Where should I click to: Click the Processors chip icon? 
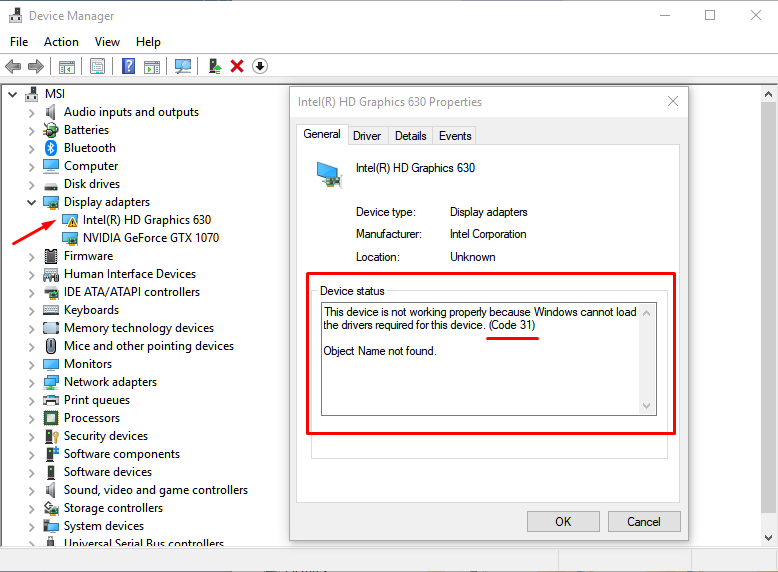tap(51, 418)
